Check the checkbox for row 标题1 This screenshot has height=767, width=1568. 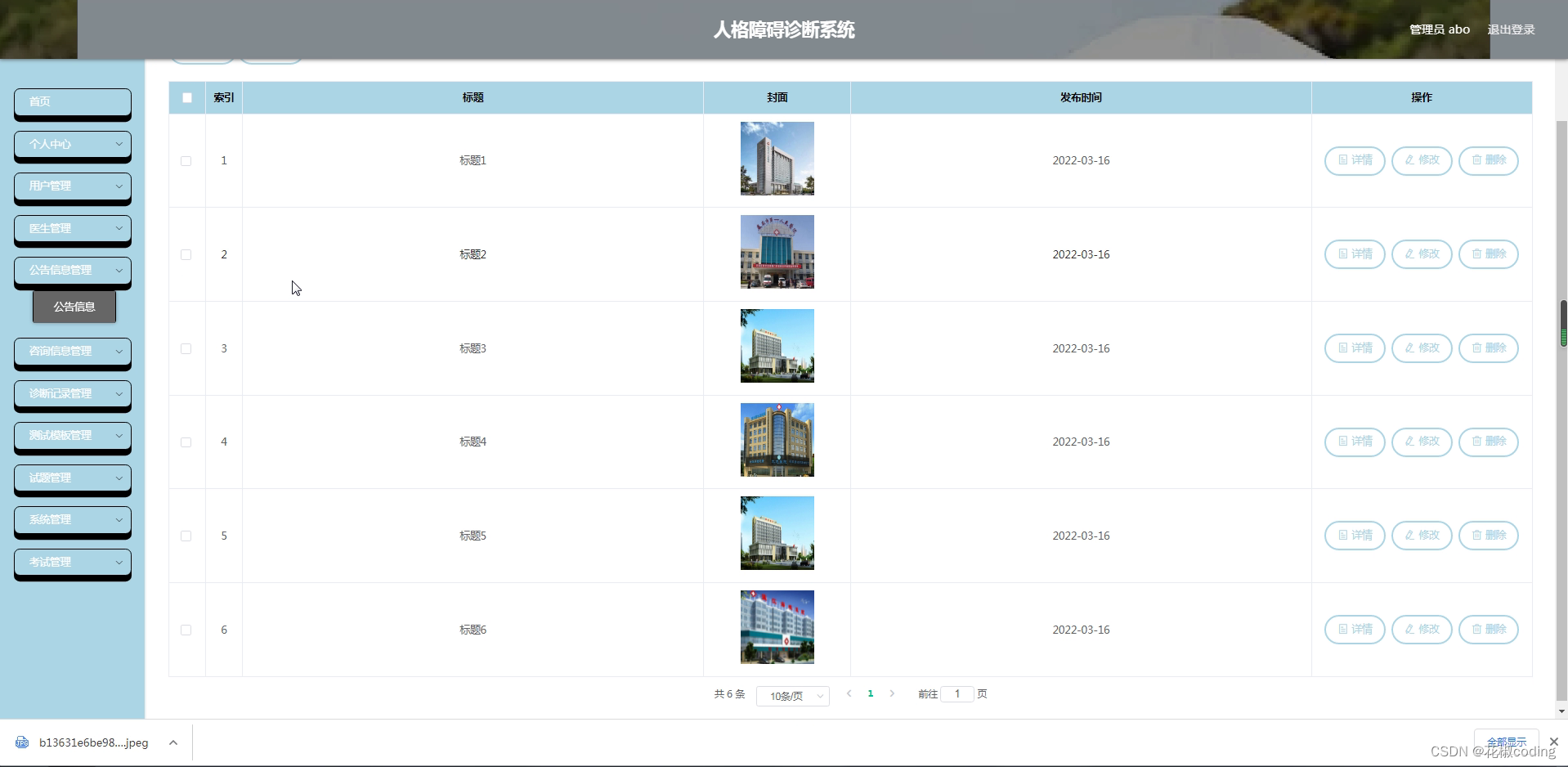point(186,161)
